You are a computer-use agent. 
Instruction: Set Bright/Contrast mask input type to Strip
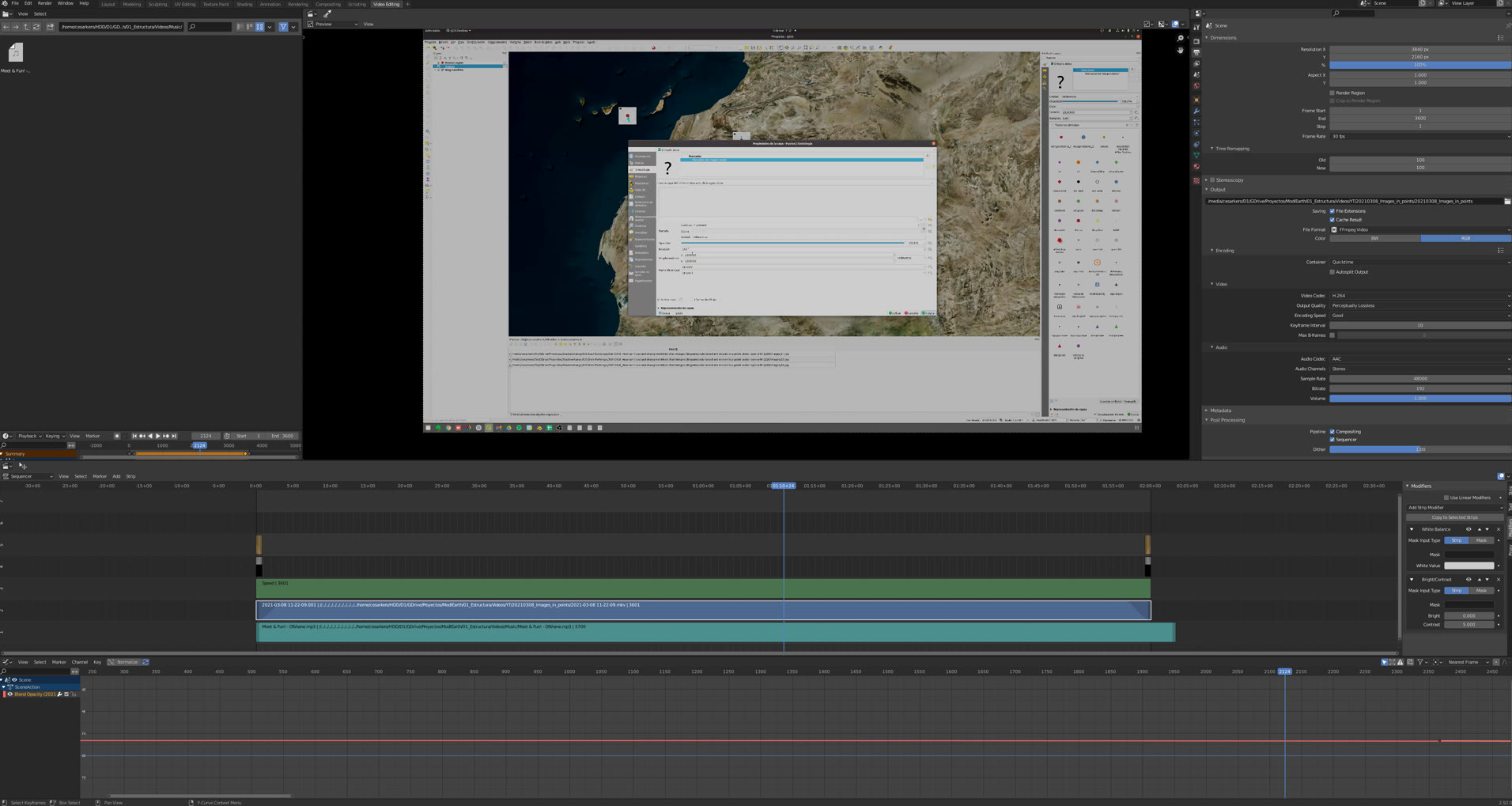1457,590
